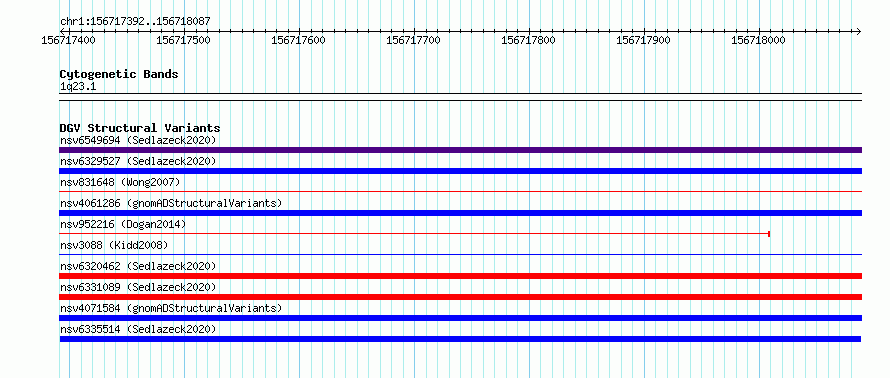This screenshot has width=890, height=378.
Task: Select the red bar under nsv6331089
Action: click(460, 297)
